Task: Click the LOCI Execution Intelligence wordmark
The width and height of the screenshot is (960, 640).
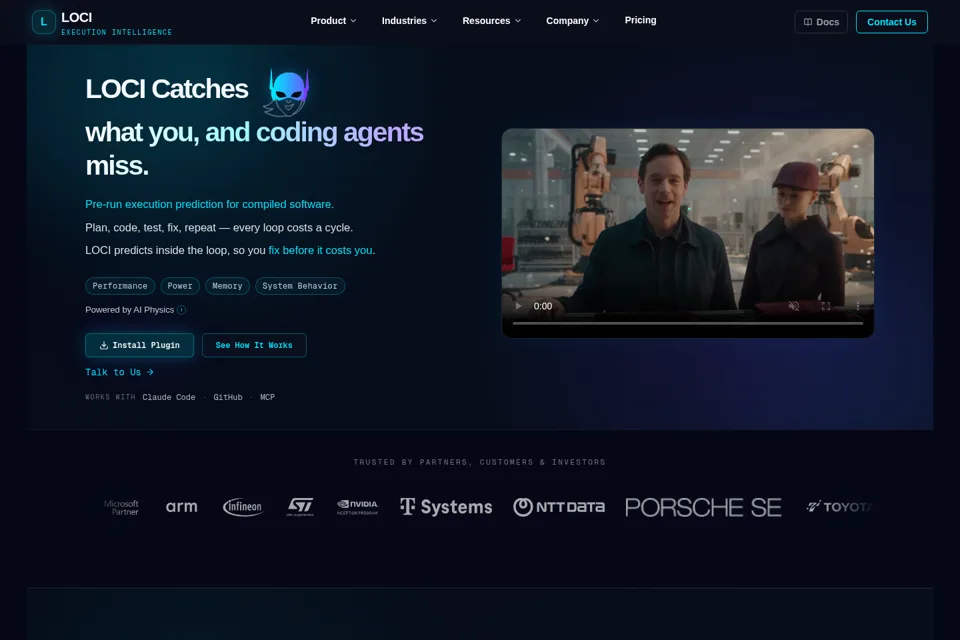Action: click(116, 23)
